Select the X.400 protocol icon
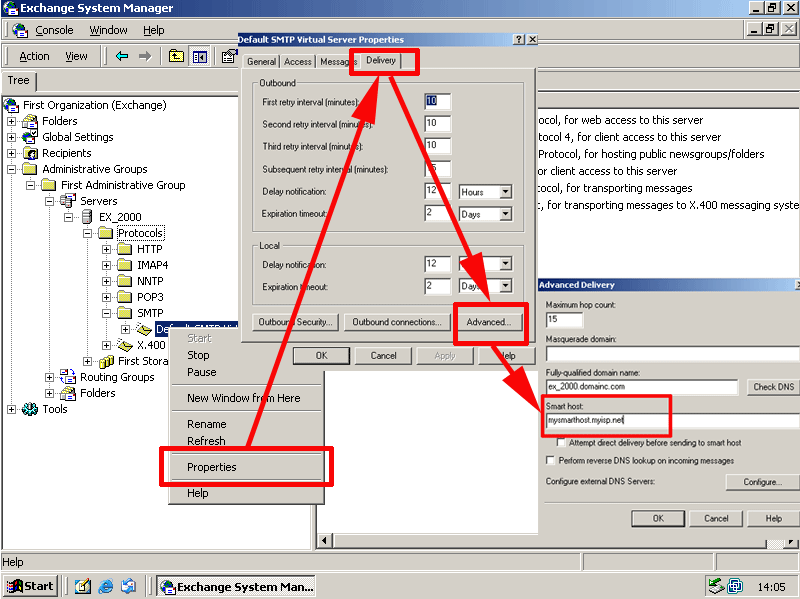The image size is (800, 599). pos(124,345)
